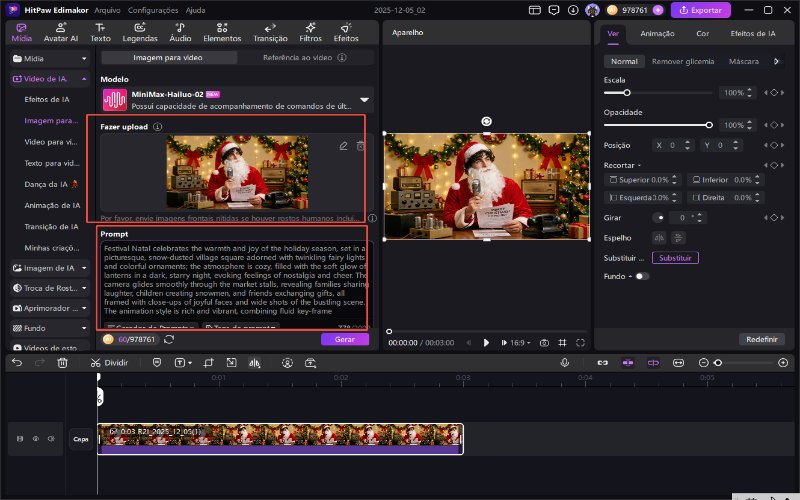Adjust the Opacidade slider handle
Screen dimensions: 800x500
tap(709, 125)
